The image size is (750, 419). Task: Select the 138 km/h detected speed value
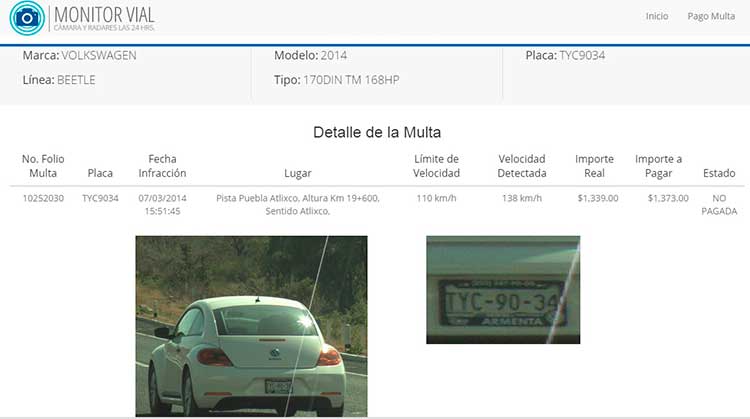(522, 198)
